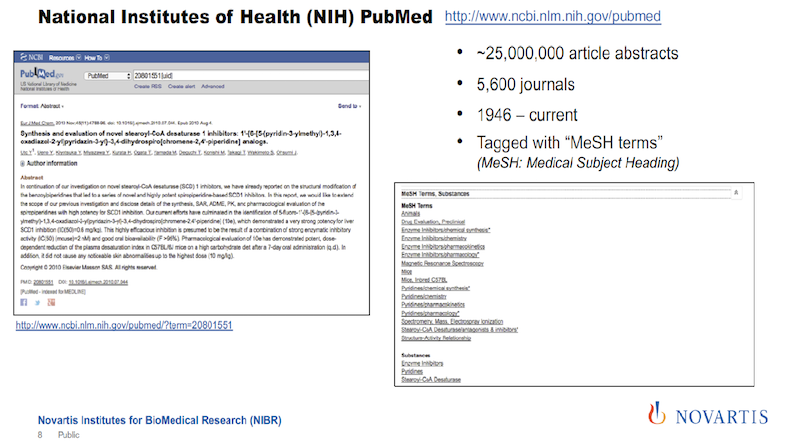The height and width of the screenshot is (448, 800).
Task: Click Pyridines under Substances
Action: coord(412,371)
